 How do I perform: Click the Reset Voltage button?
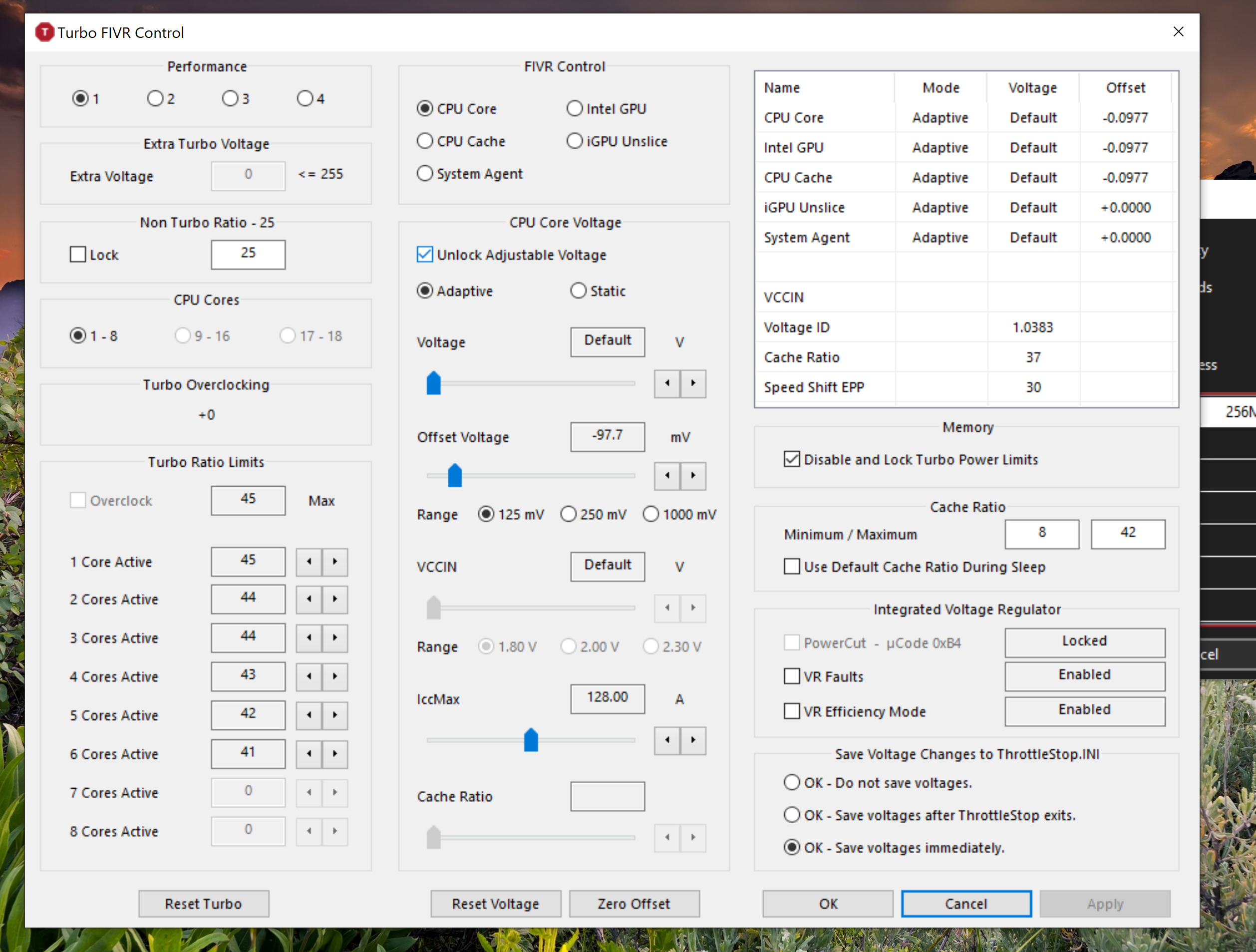493,903
